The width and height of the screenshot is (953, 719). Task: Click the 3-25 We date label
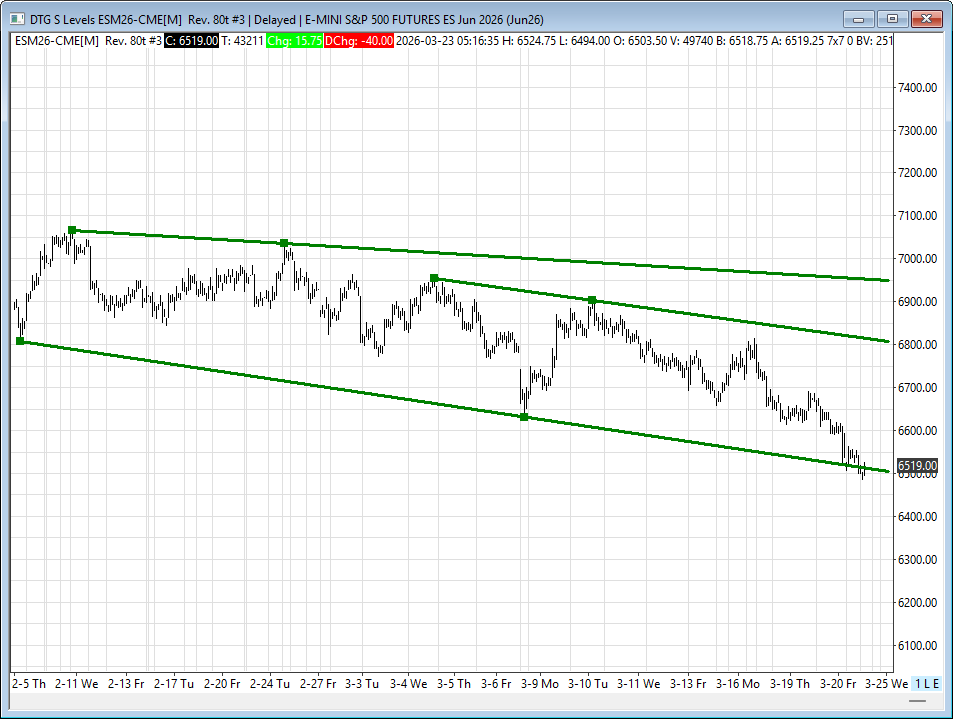(885, 684)
